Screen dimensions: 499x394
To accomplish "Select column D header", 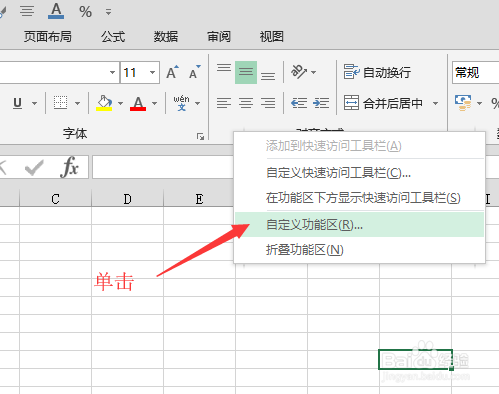I will click(127, 199).
